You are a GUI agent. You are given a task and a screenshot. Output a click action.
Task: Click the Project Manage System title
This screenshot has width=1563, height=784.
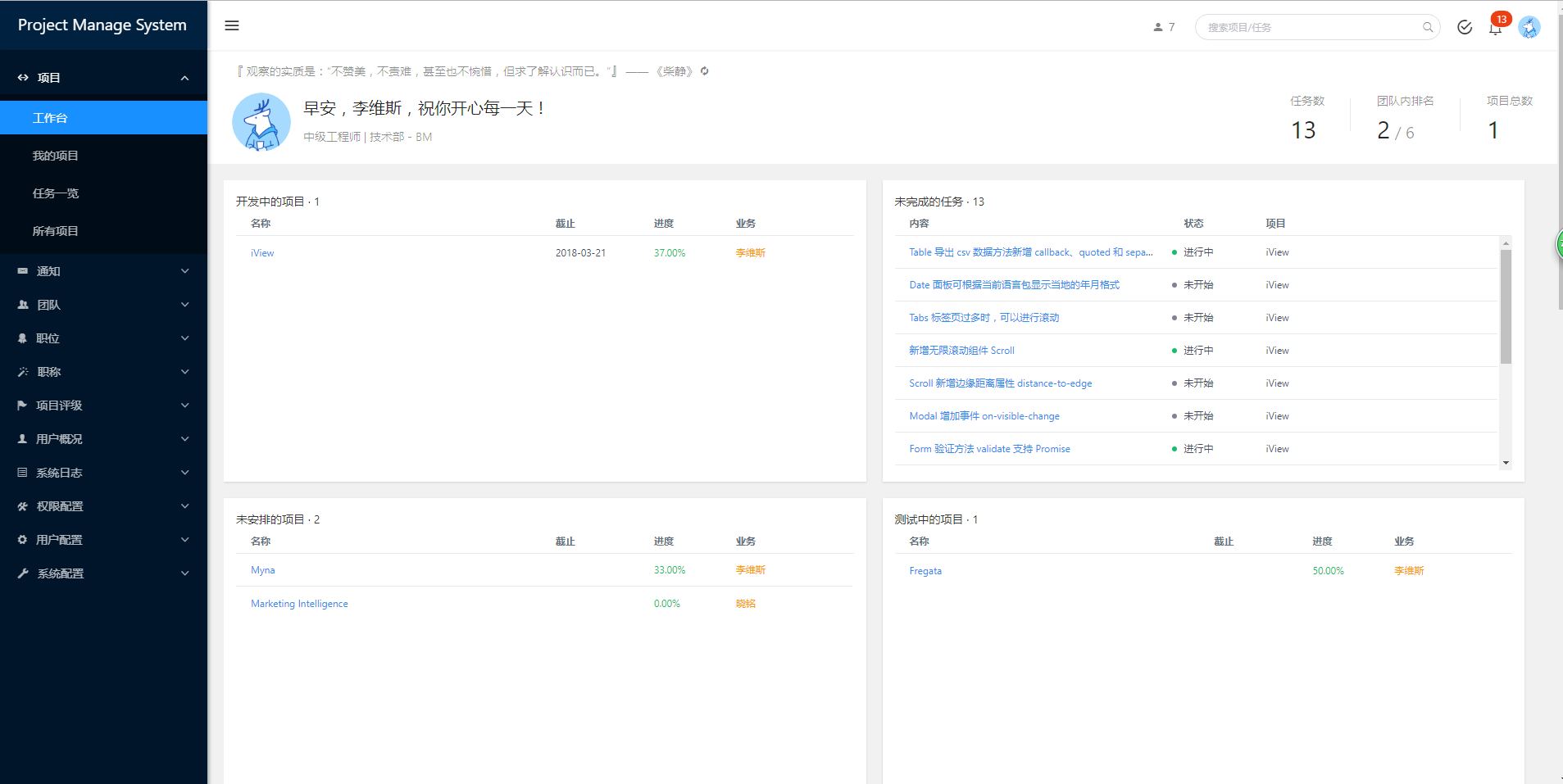point(102,25)
